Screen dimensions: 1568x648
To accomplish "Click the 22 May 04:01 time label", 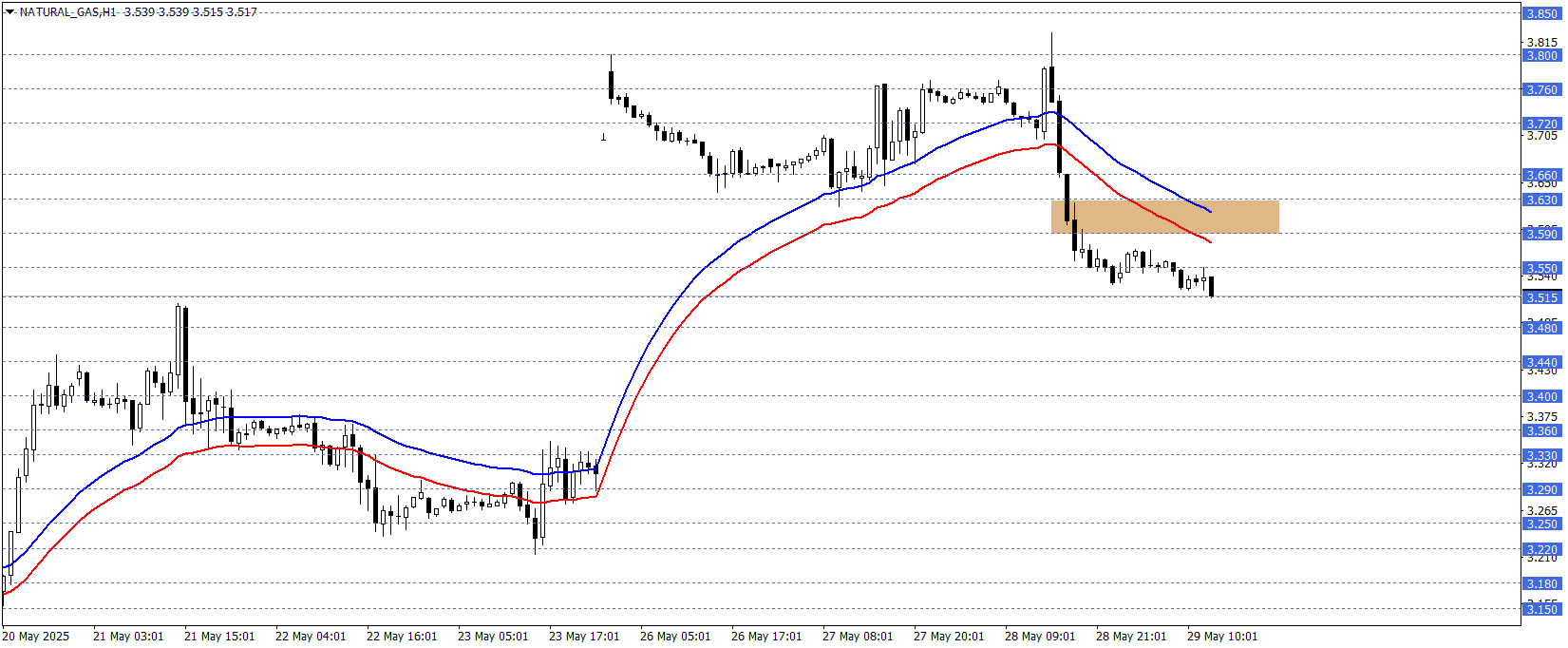I will click(311, 637).
